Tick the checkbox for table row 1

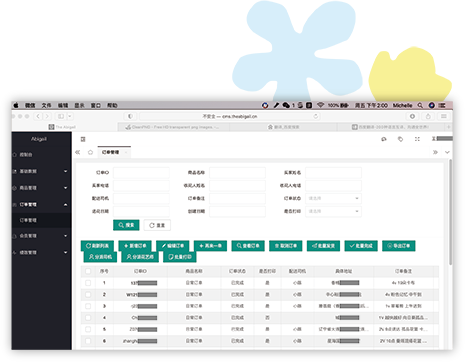pyautogui.click(x=88, y=283)
